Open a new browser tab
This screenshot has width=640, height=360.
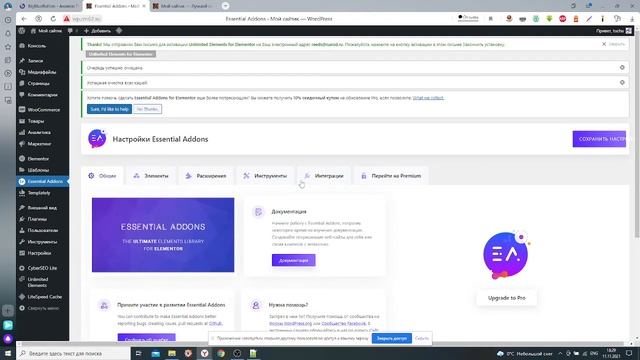click(x=225, y=6)
